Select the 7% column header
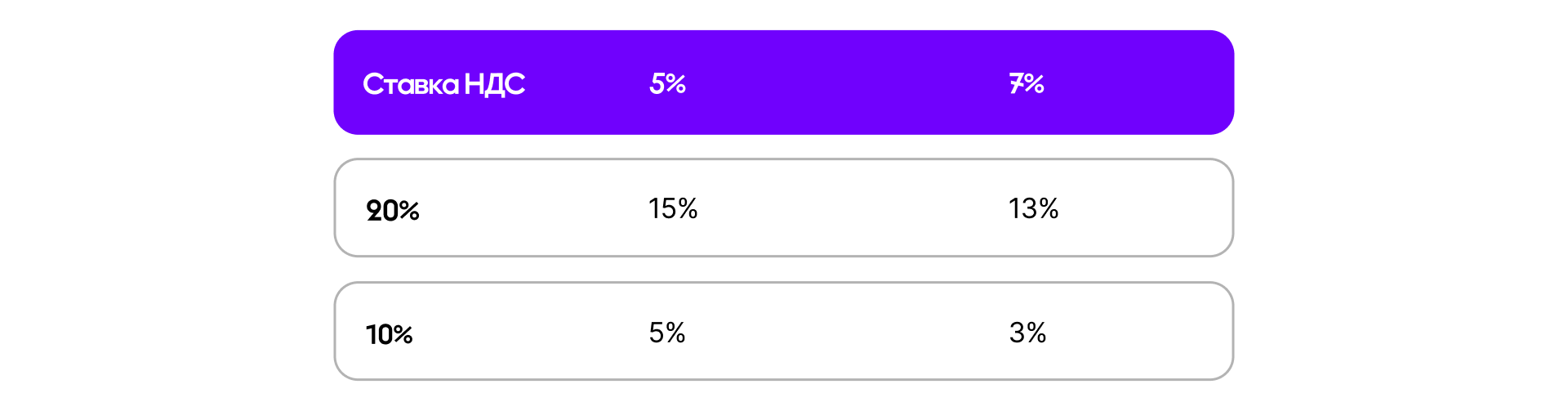 pyautogui.click(x=1027, y=83)
